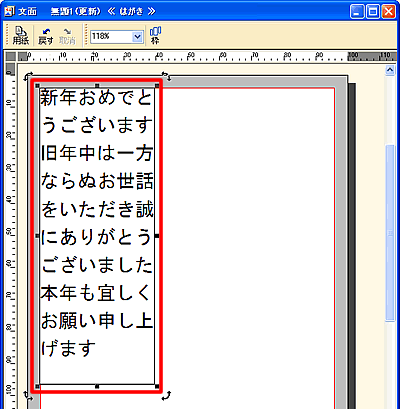
Task: Minimize the 文面 window
Action: click(357, 12)
